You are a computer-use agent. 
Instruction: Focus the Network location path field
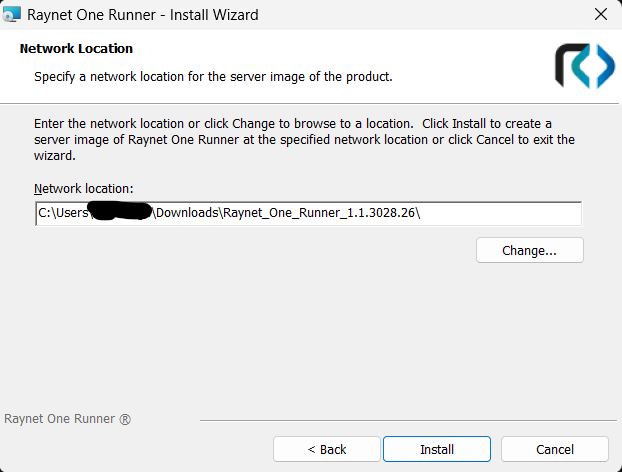click(309, 213)
